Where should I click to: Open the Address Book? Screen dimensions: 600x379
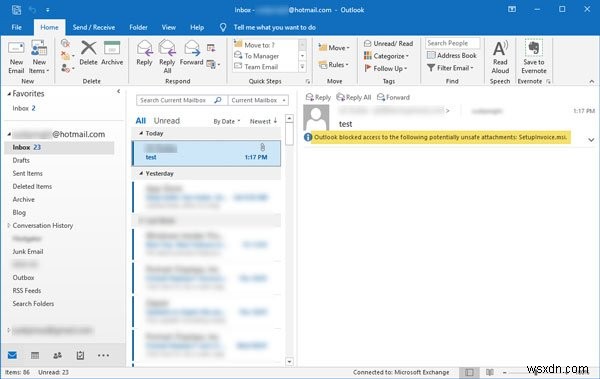(452, 56)
